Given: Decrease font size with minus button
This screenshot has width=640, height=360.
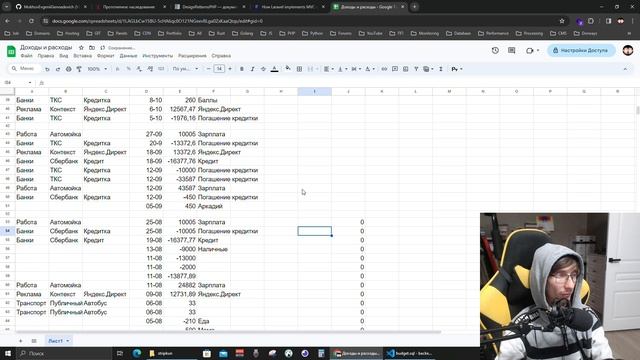Looking at the screenshot, I should pos(209,69).
